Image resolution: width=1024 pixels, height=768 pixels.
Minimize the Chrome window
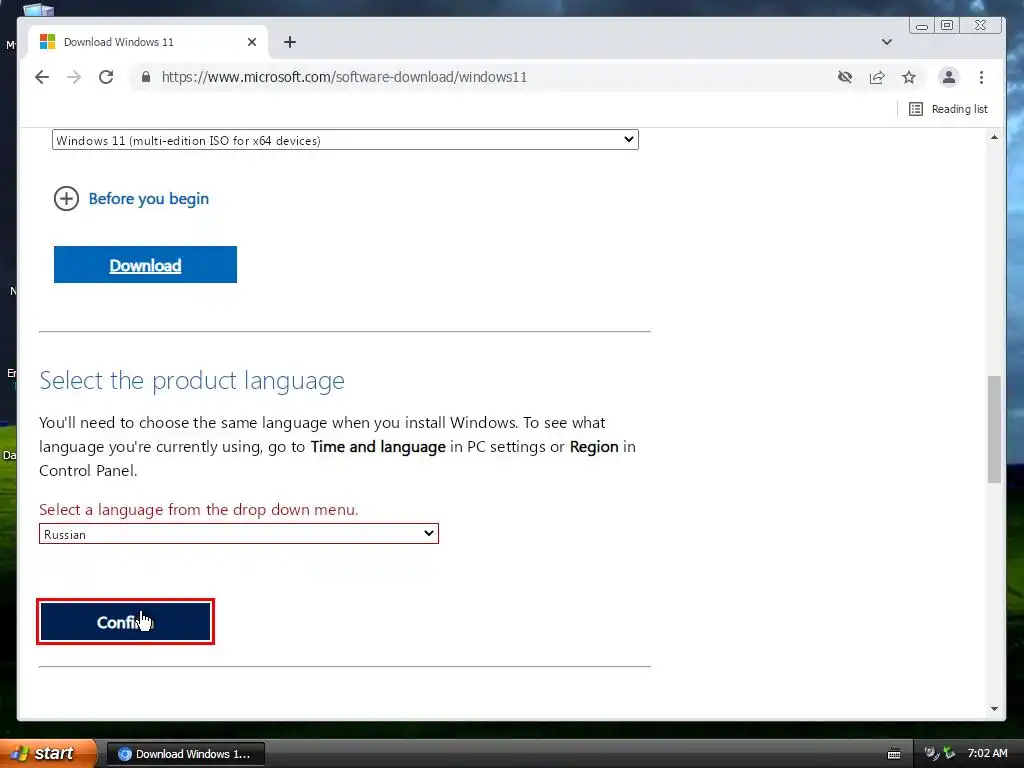click(921, 25)
